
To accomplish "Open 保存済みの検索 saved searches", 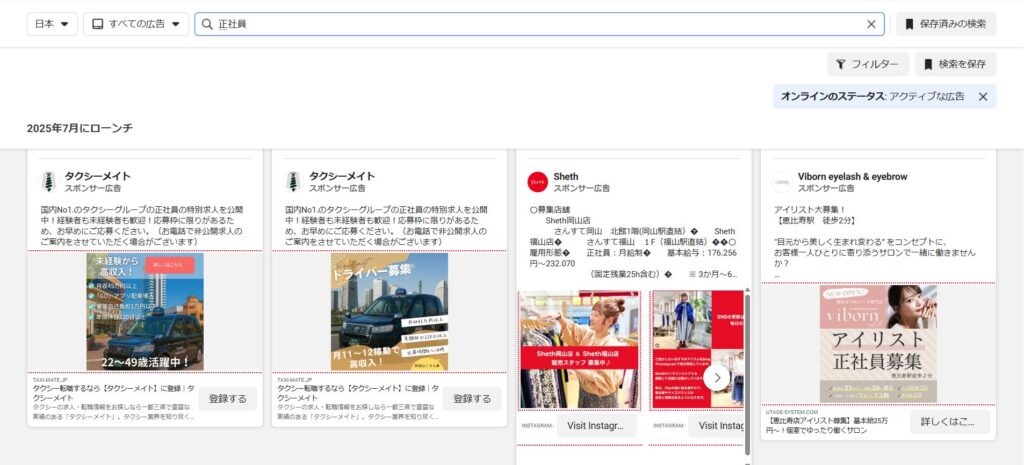I will 946,24.
